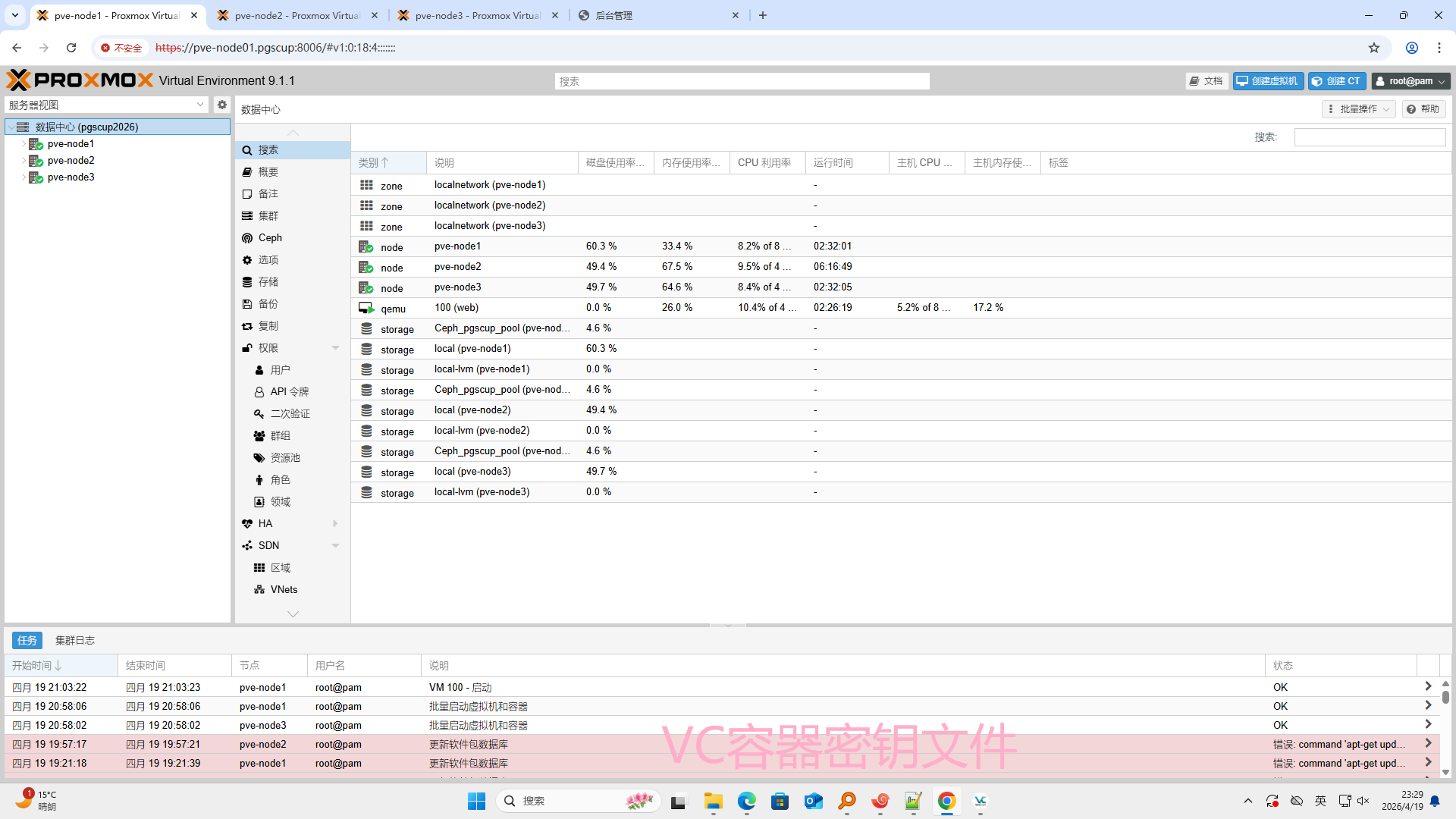Select the Tasks (任务) tab
Image resolution: width=1456 pixels, height=819 pixels.
(x=27, y=640)
